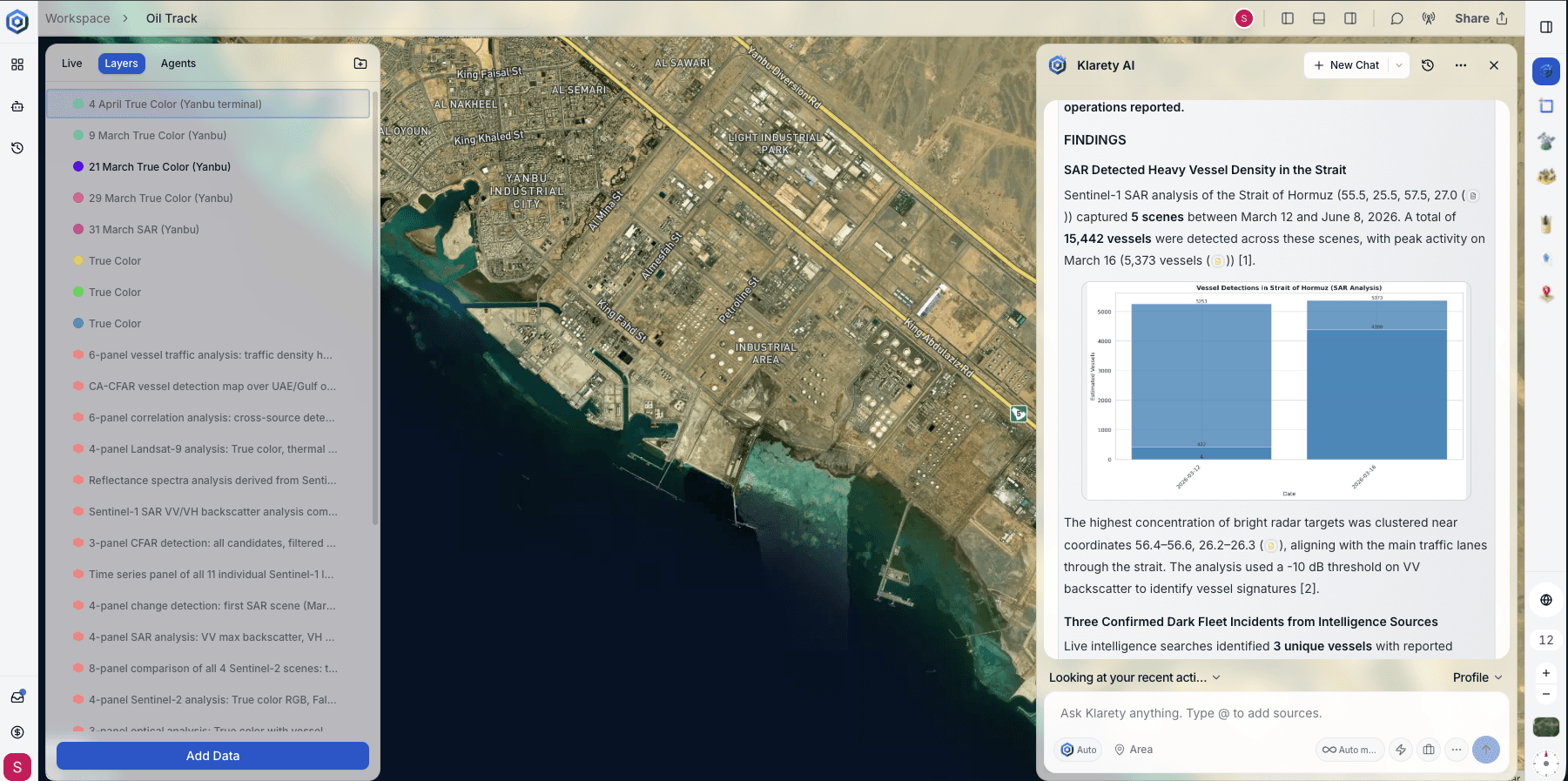Image resolution: width=1568 pixels, height=781 pixels.
Task: Select the red location pin icon in right toolbar
Action: pos(1546,294)
